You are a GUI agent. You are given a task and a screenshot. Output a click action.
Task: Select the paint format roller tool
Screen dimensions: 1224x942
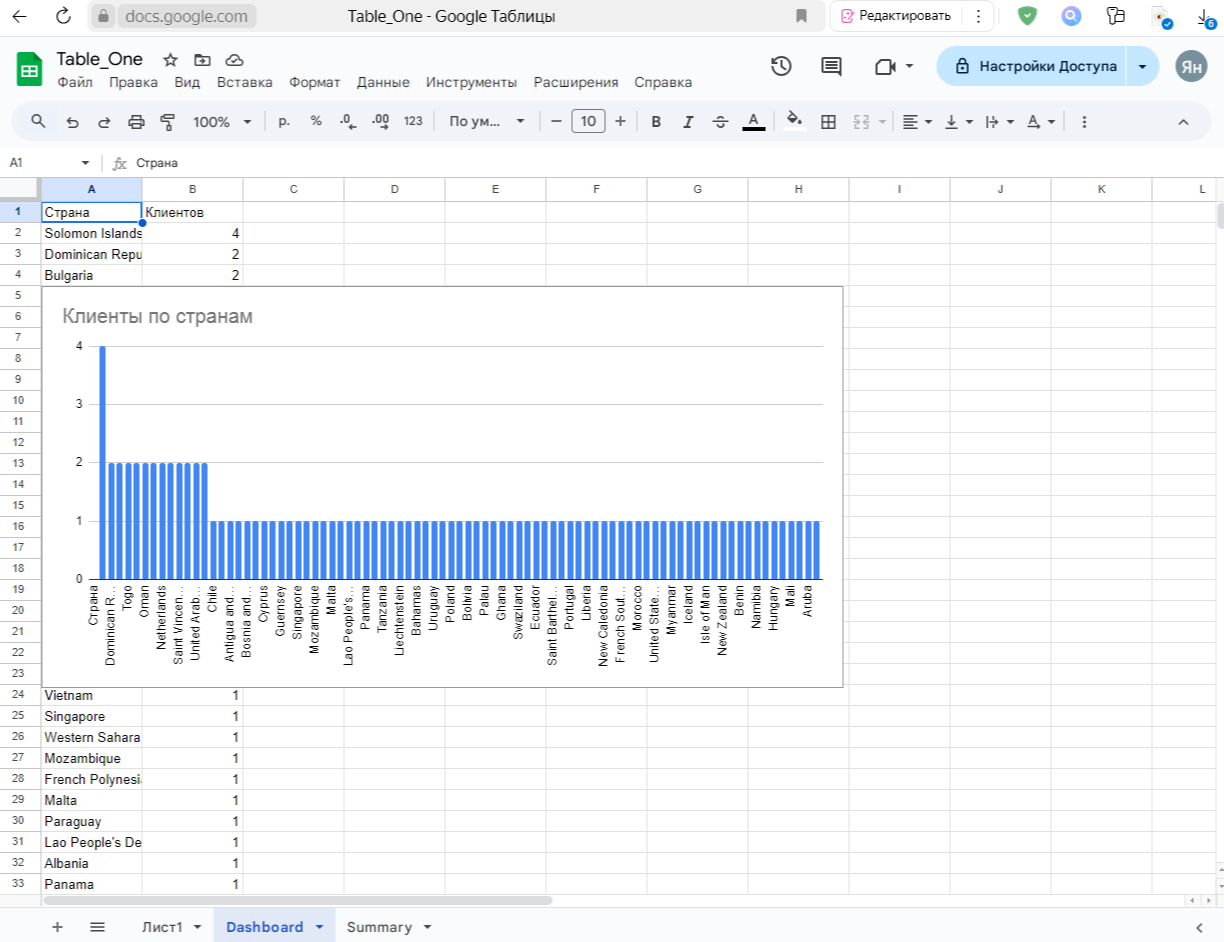pos(168,122)
